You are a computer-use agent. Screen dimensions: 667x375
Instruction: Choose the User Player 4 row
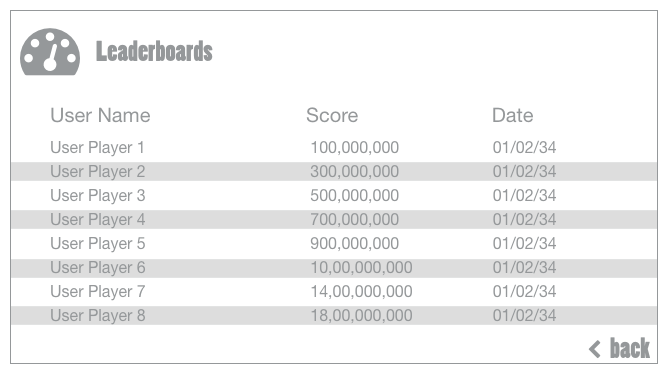click(x=334, y=219)
